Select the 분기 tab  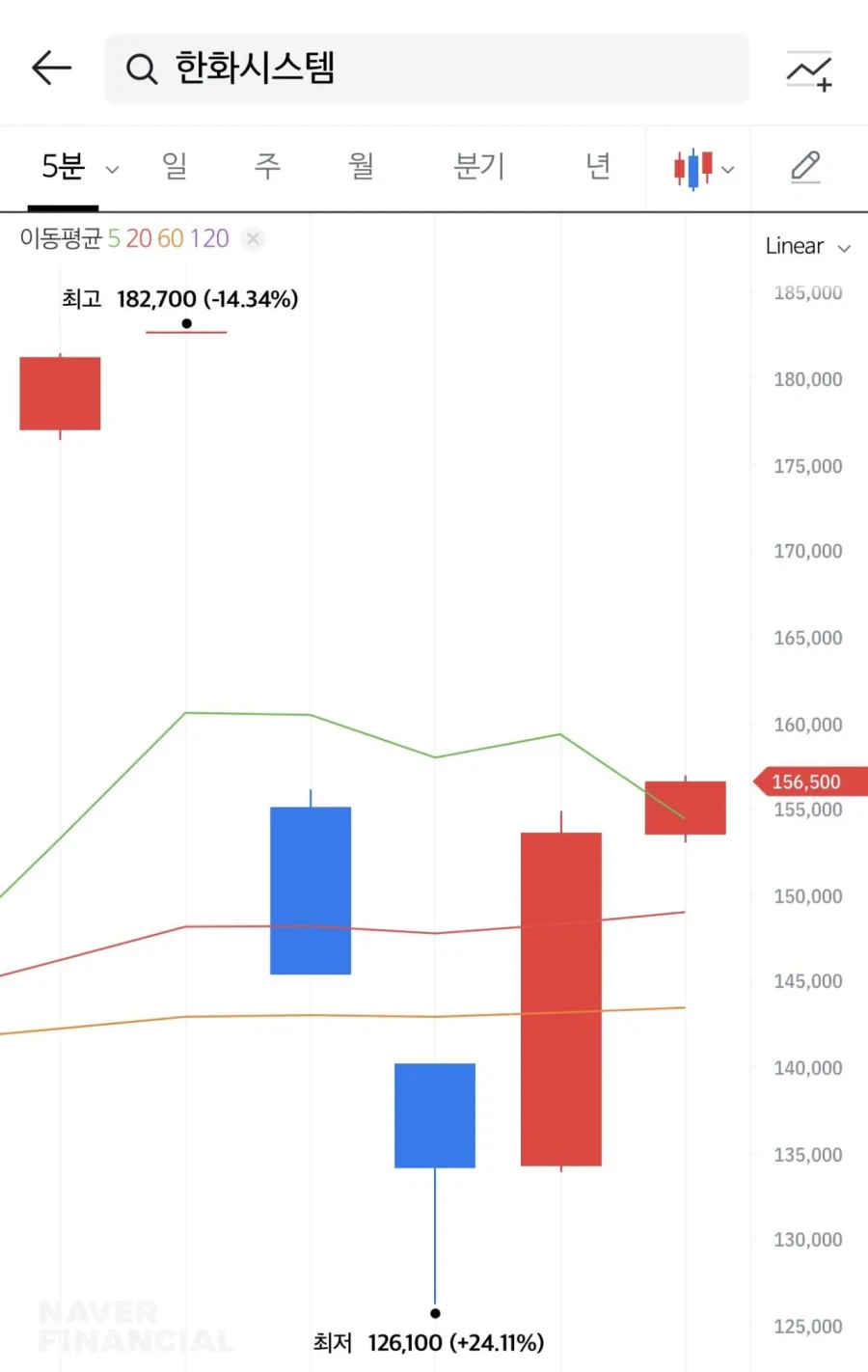pyautogui.click(x=478, y=166)
